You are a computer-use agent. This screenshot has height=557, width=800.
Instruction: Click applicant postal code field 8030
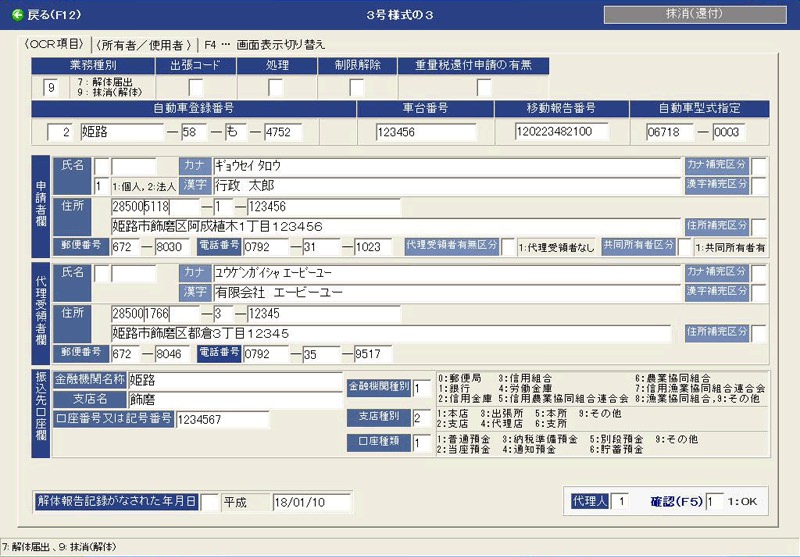[x=172, y=247]
